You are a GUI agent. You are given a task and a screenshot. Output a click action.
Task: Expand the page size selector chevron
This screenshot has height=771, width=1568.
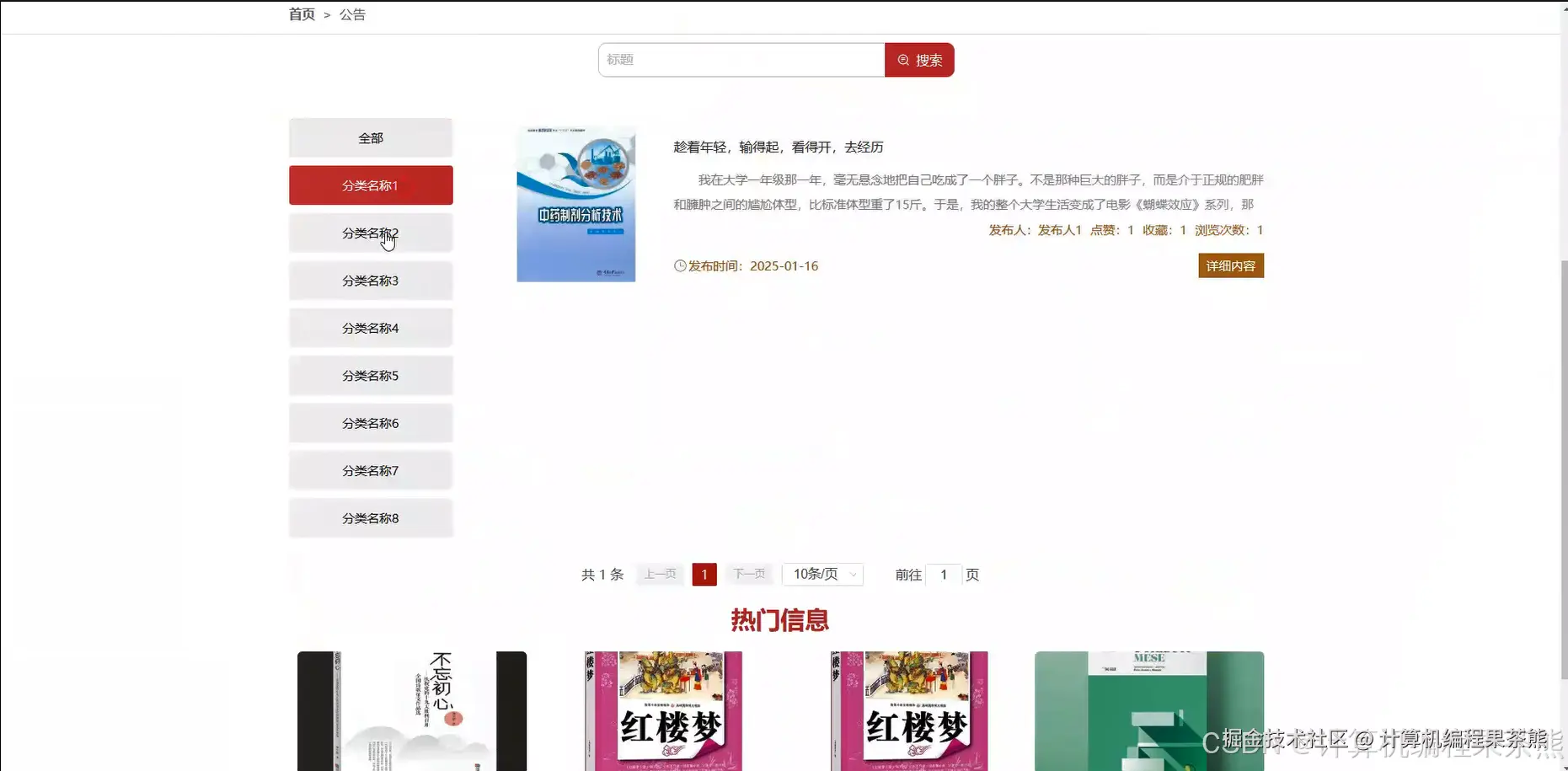point(854,575)
